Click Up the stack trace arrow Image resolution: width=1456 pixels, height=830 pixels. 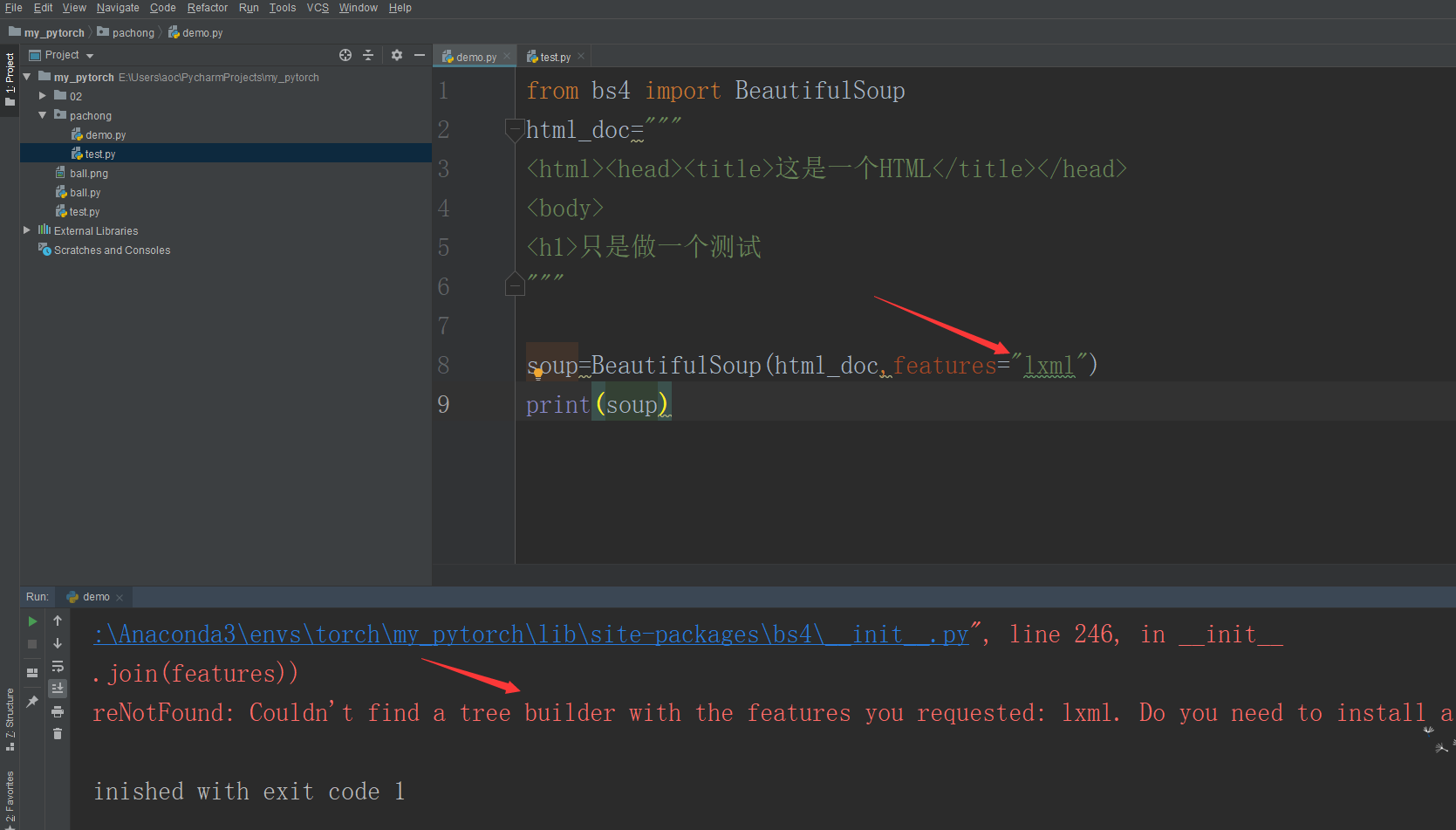58,621
